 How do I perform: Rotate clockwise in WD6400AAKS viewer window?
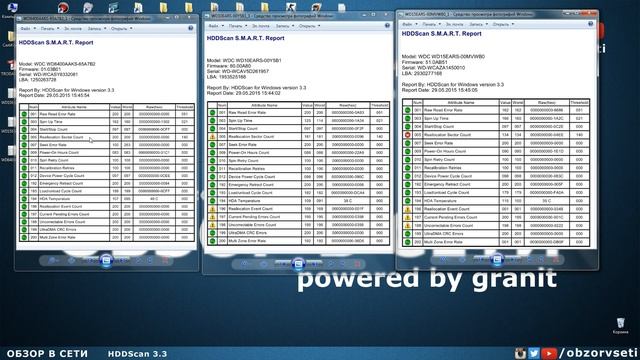150,260
